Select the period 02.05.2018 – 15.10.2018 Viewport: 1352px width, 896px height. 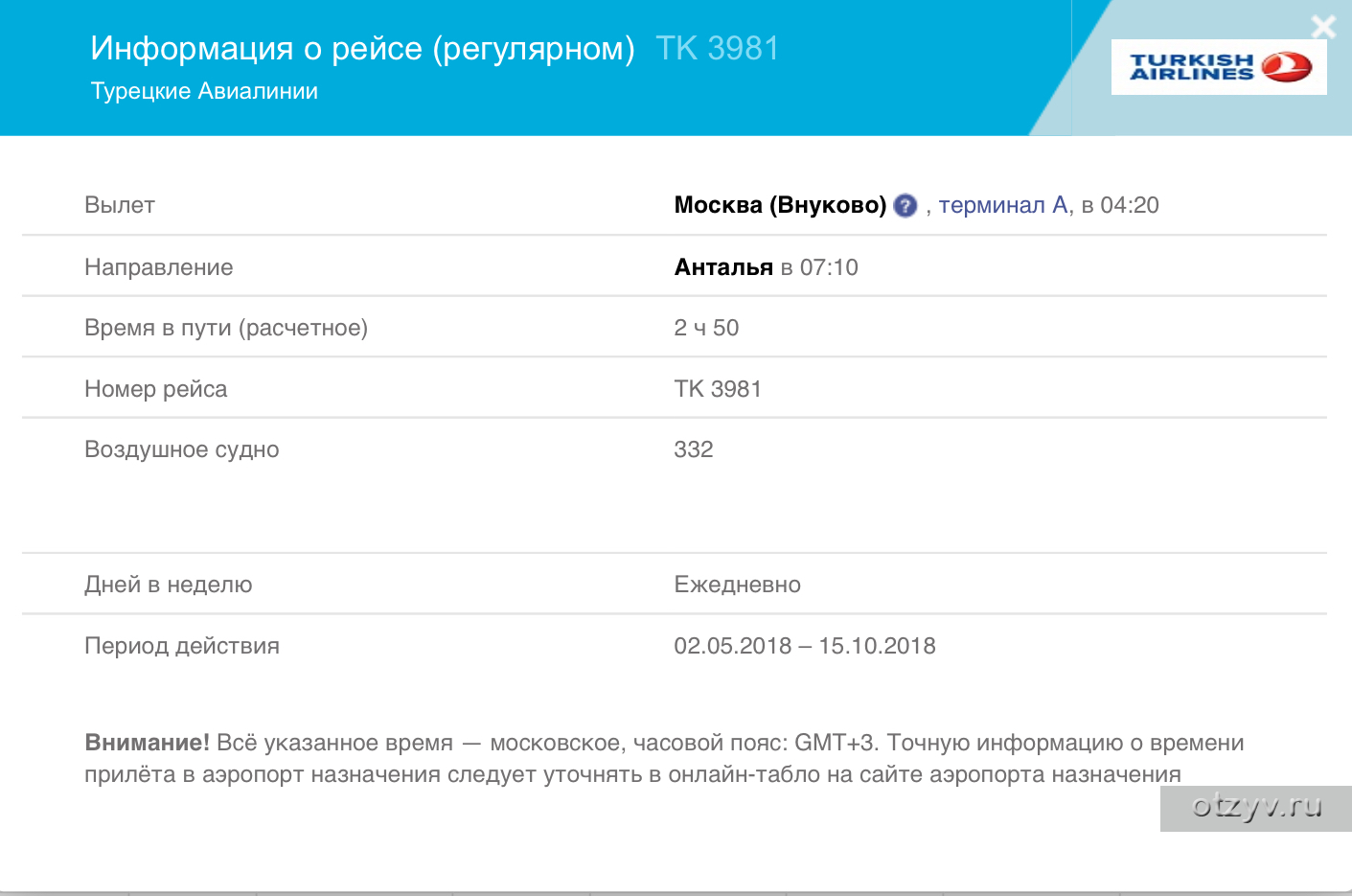click(x=805, y=646)
